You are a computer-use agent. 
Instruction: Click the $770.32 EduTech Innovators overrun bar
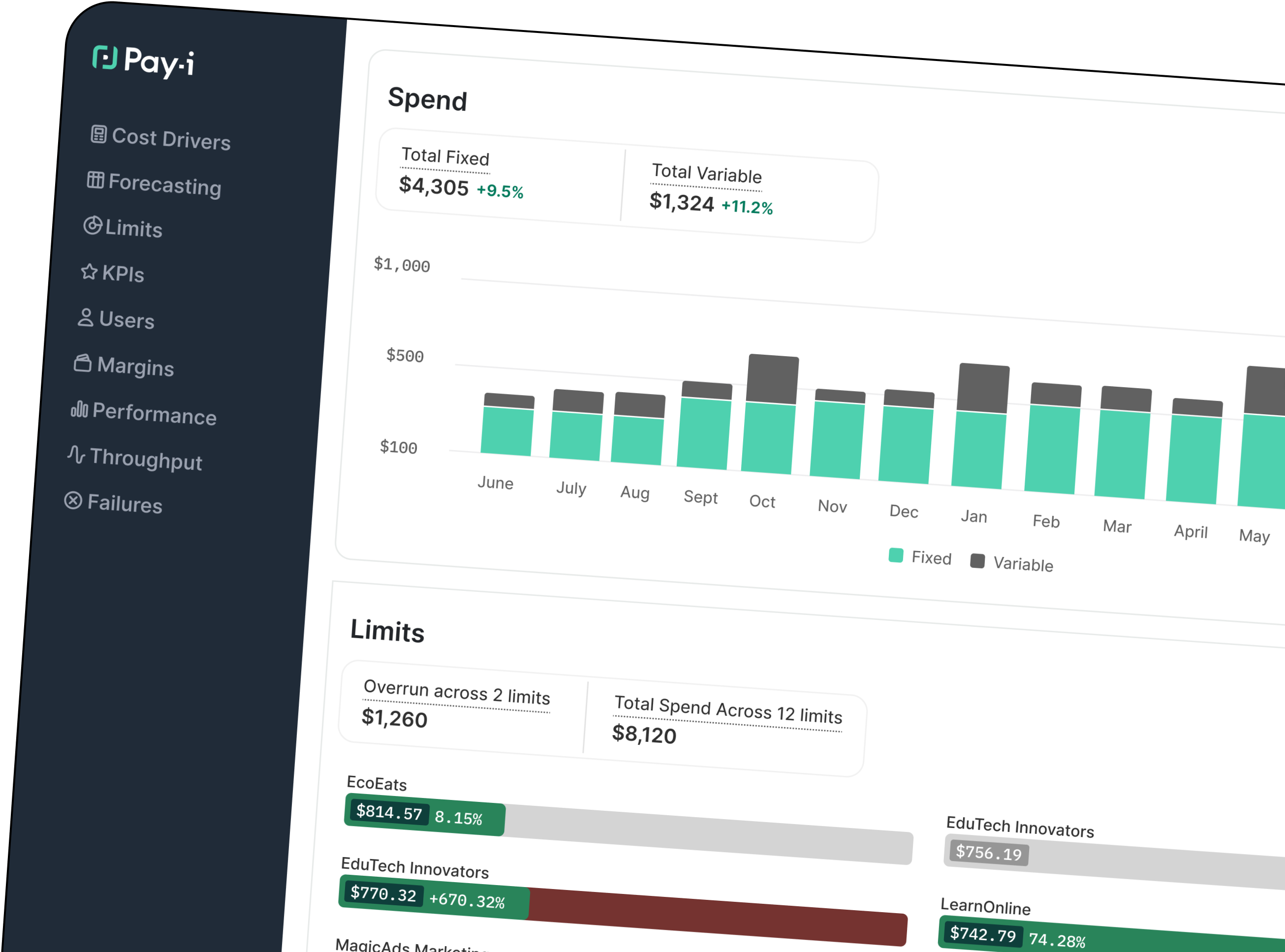pos(623,911)
